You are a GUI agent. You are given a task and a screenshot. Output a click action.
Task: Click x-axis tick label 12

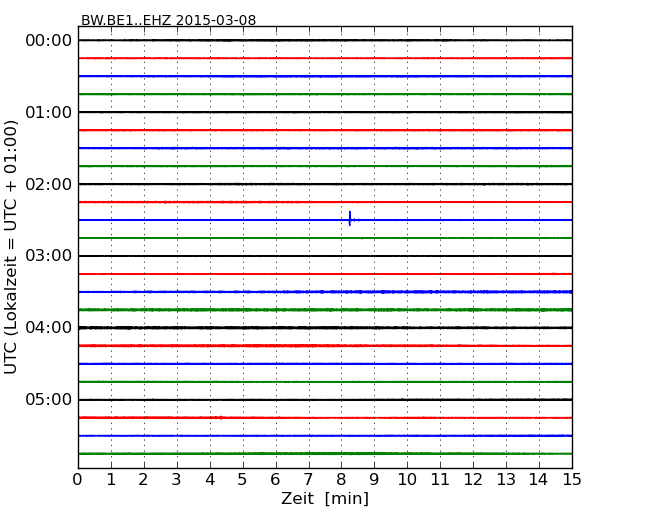pyautogui.click(x=473, y=480)
